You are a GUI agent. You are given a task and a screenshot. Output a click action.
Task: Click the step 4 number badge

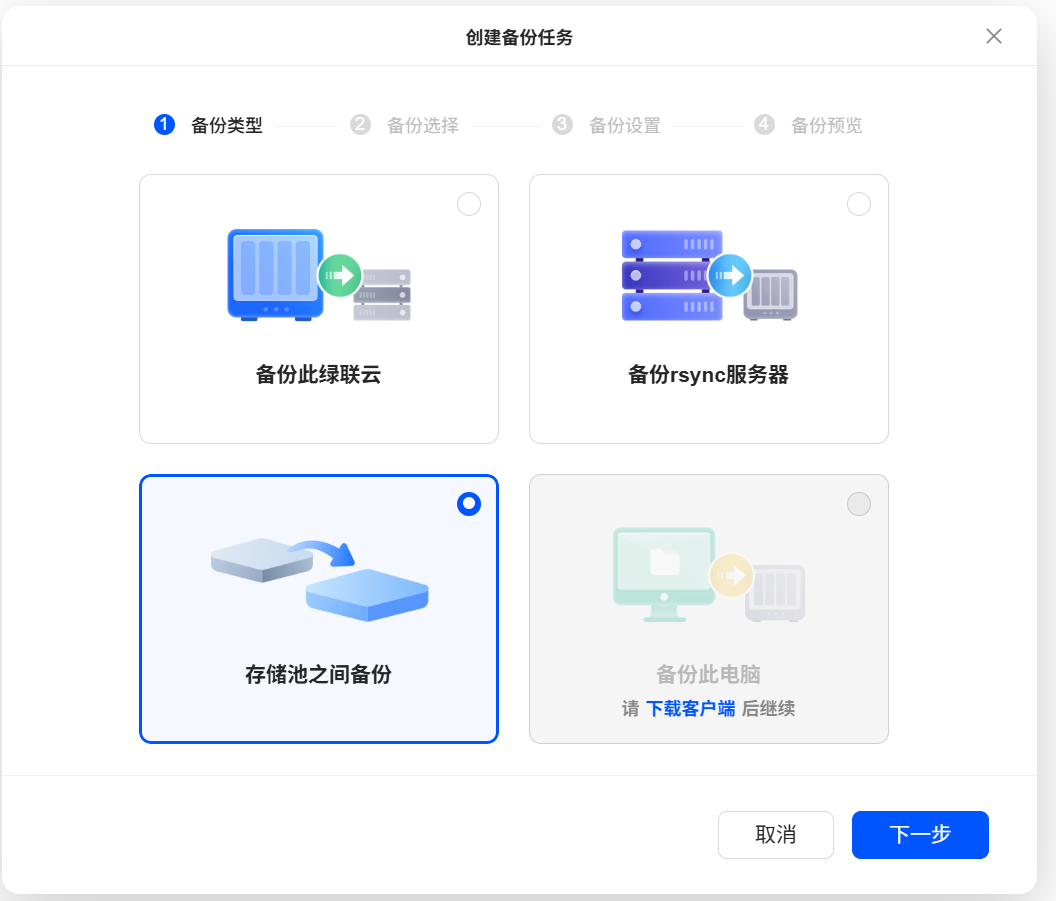(764, 125)
